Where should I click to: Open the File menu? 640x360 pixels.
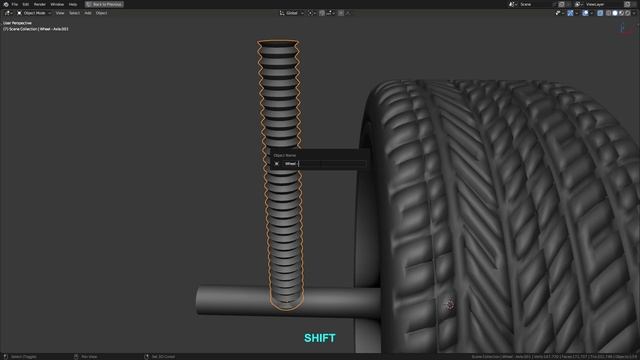[15, 4]
